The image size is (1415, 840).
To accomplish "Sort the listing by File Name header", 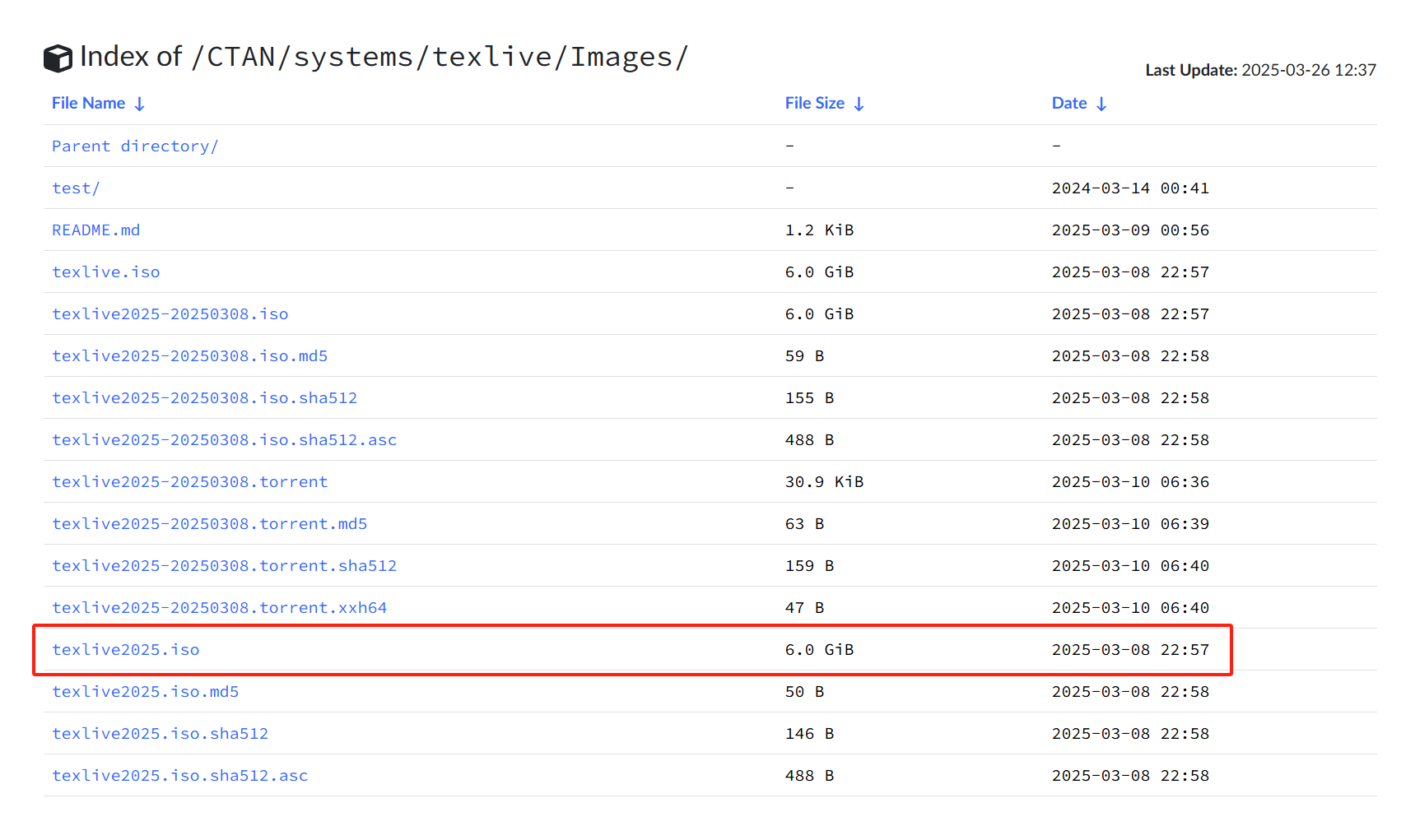I will 88,104.
